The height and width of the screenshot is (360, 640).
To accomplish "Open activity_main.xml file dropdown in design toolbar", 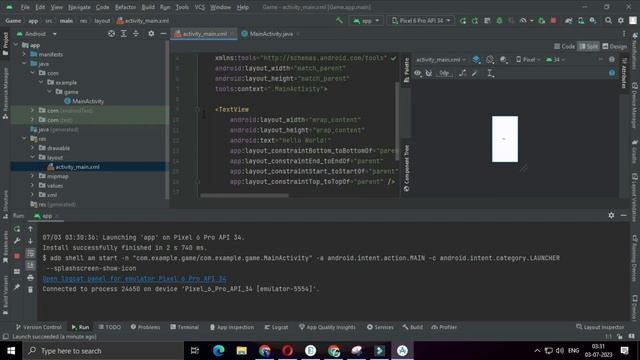I will 441,60.
